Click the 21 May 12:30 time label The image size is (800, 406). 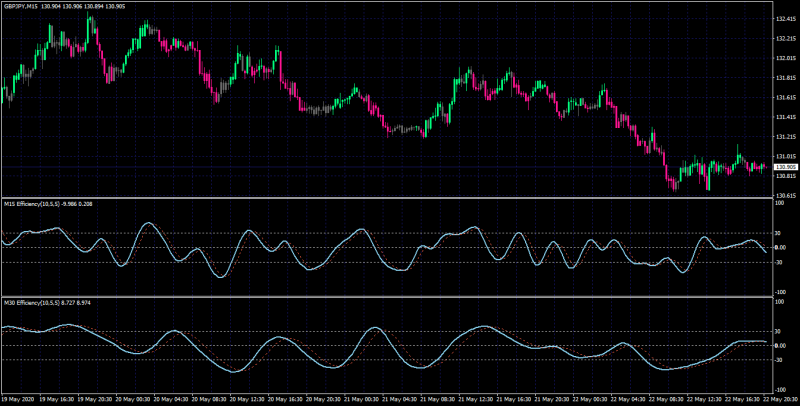(x=475, y=399)
